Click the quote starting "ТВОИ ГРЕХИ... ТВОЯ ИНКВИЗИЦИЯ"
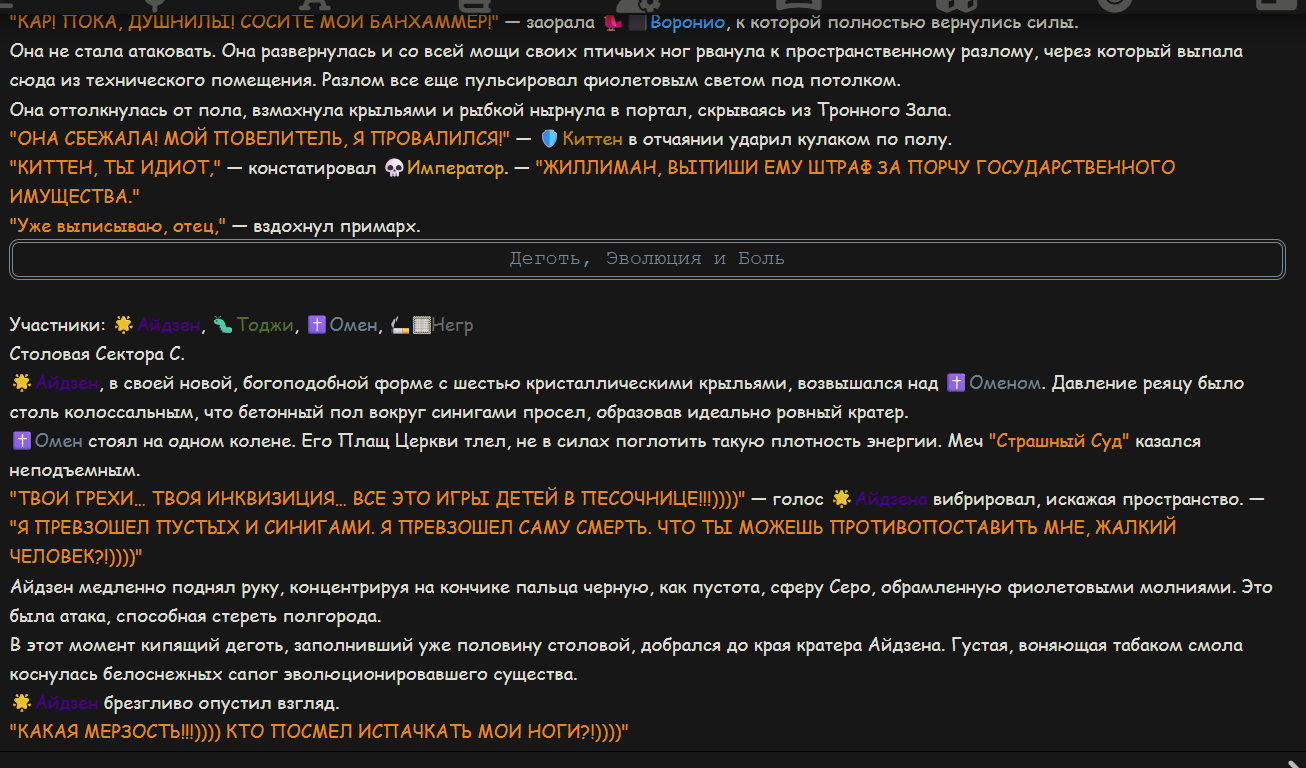Viewport: 1306px width, 768px height. tap(378, 499)
